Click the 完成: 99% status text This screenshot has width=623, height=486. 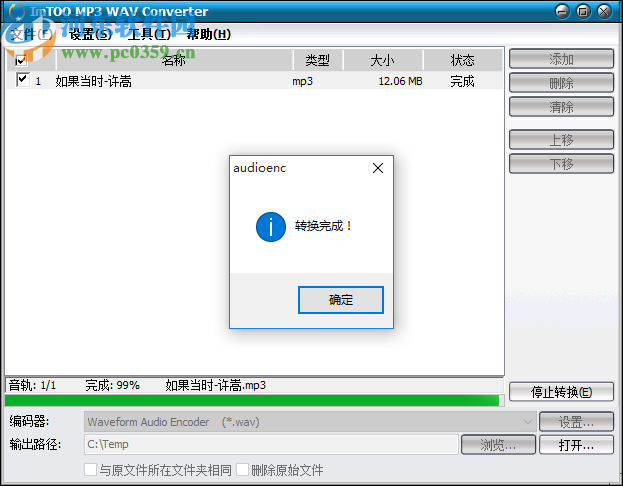pyautogui.click(x=112, y=385)
